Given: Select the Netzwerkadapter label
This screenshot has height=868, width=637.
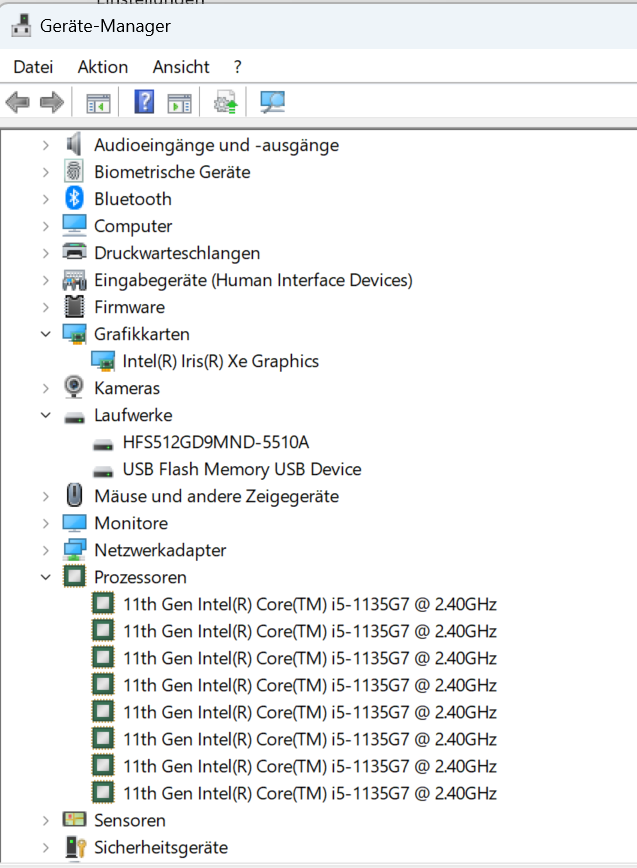Looking at the screenshot, I should [160, 550].
